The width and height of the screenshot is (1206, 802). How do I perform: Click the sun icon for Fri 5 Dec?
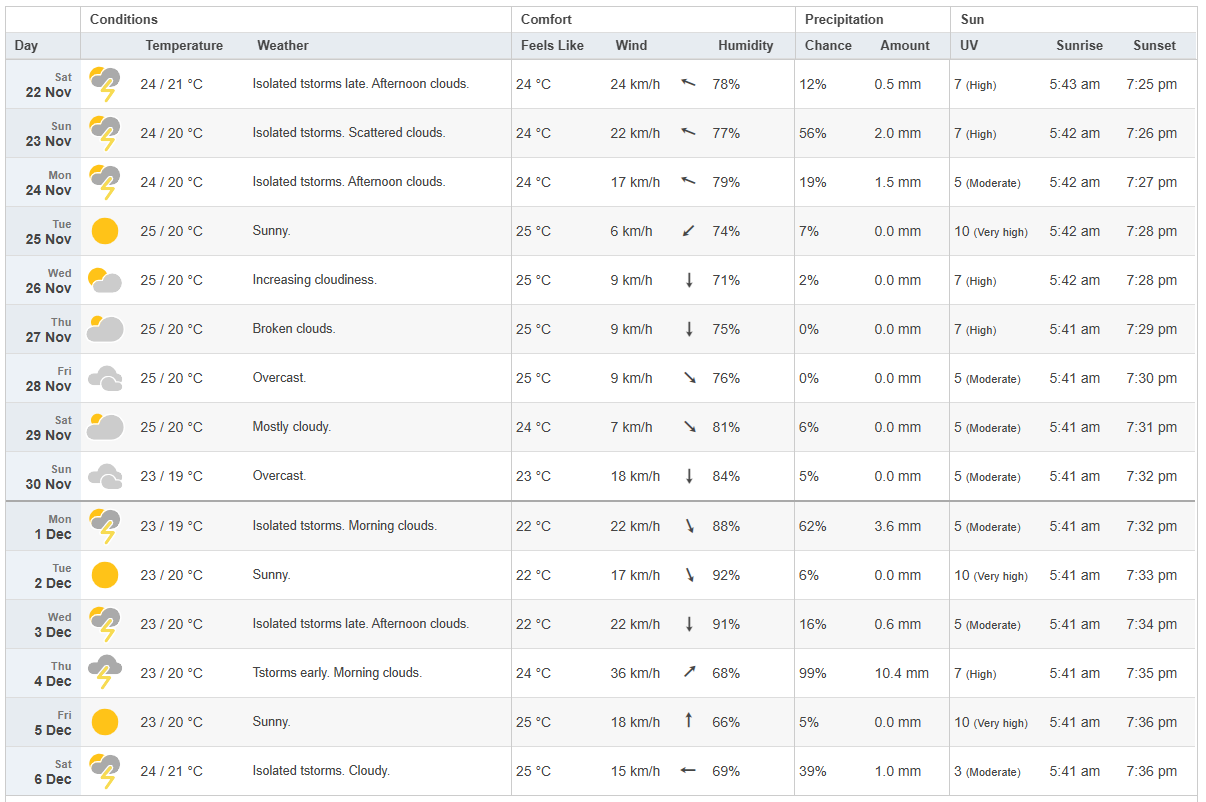click(x=105, y=721)
